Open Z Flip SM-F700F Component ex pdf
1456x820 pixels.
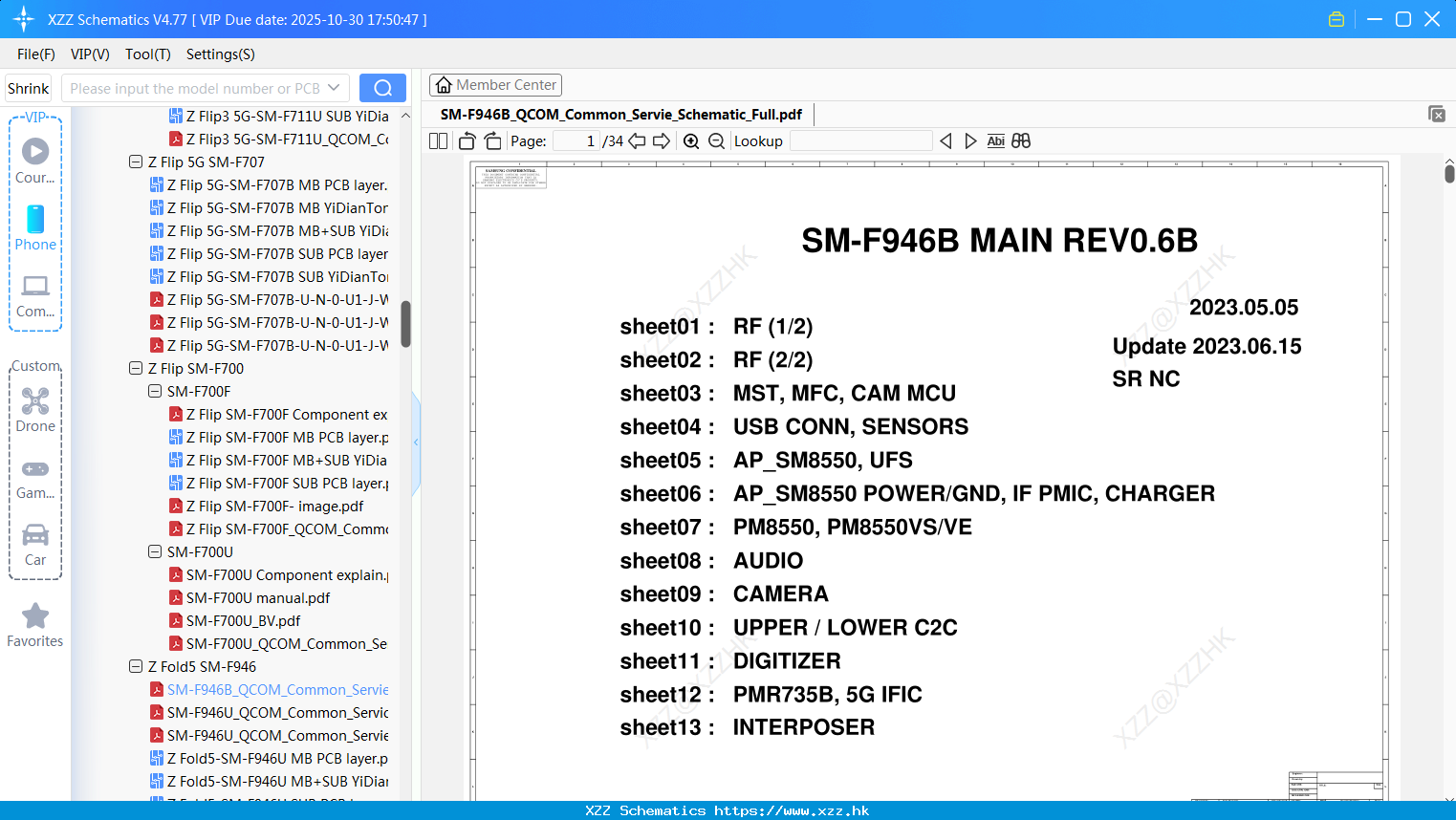point(278,415)
